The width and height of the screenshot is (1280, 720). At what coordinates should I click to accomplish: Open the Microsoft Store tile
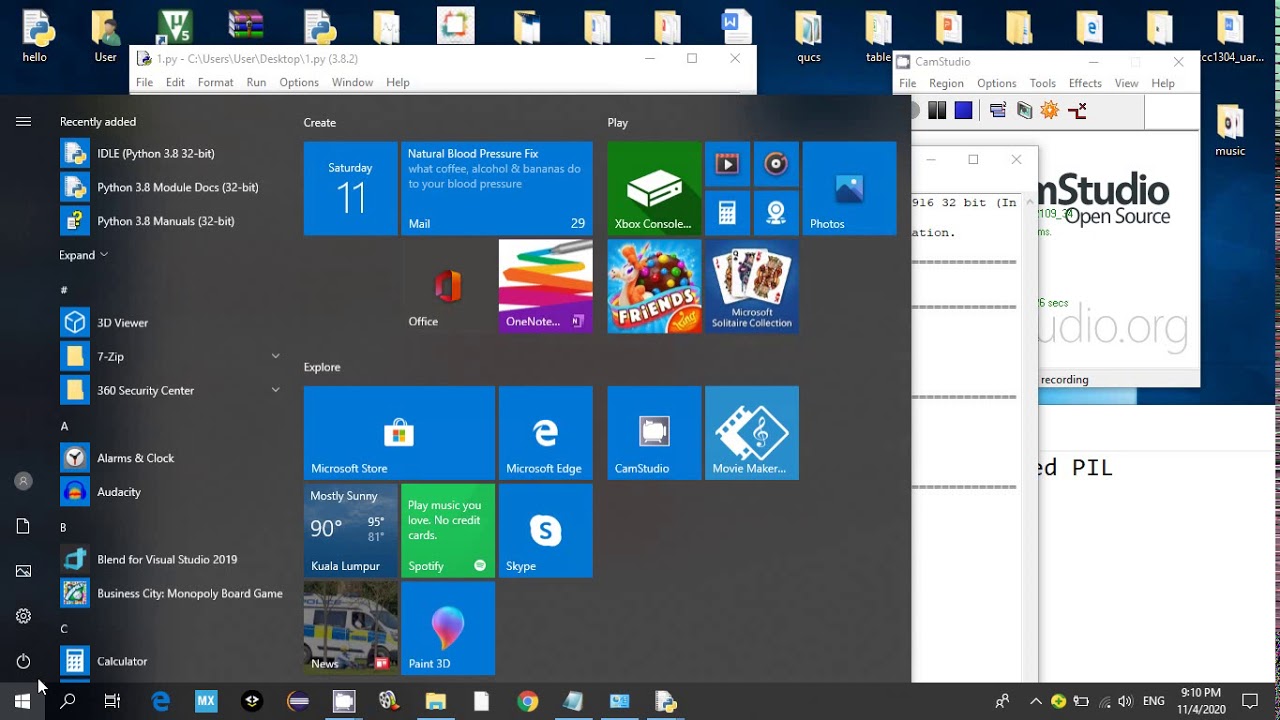pyautogui.click(x=399, y=433)
